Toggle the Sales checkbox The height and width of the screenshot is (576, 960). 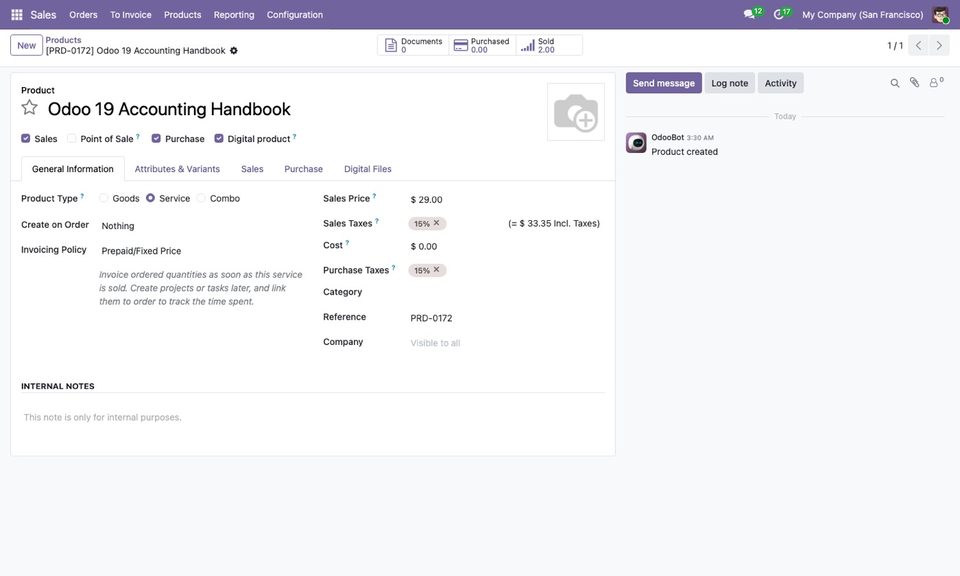(26, 138)
